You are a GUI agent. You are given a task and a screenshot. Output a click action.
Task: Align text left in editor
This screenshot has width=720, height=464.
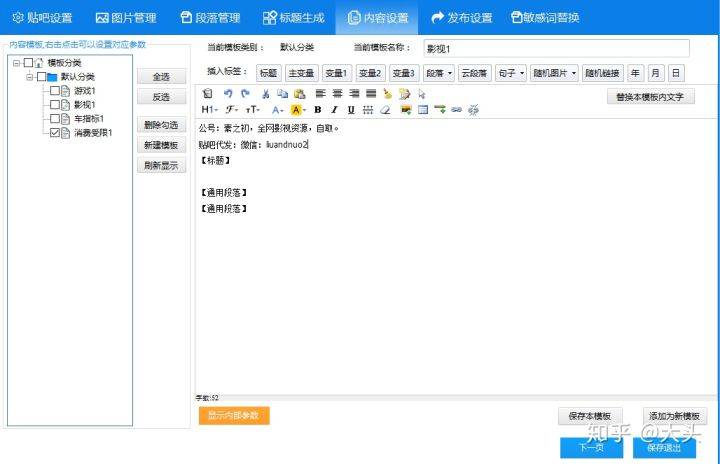tap(321, 94)
